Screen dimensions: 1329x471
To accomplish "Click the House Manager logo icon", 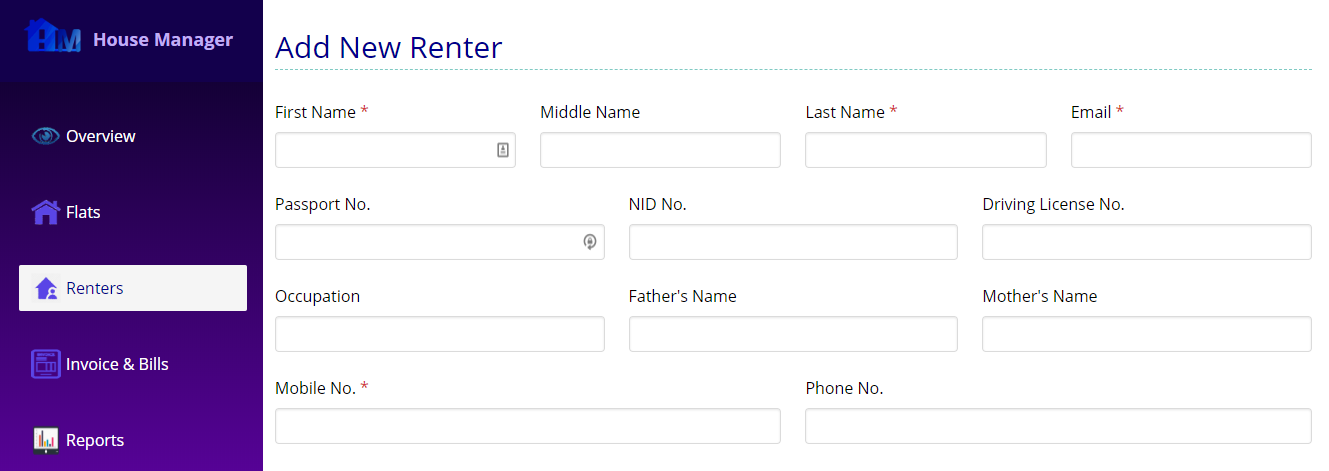I will click(54, 37).
